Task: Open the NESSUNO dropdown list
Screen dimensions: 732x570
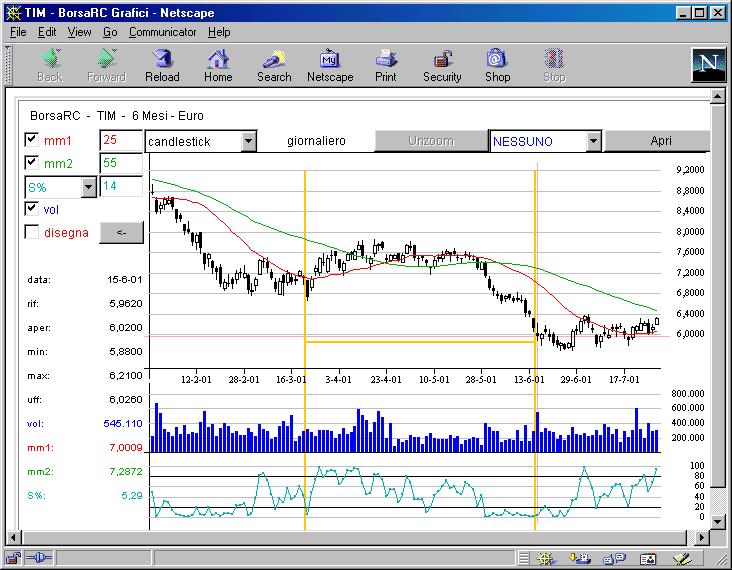Action: [593, 141]
